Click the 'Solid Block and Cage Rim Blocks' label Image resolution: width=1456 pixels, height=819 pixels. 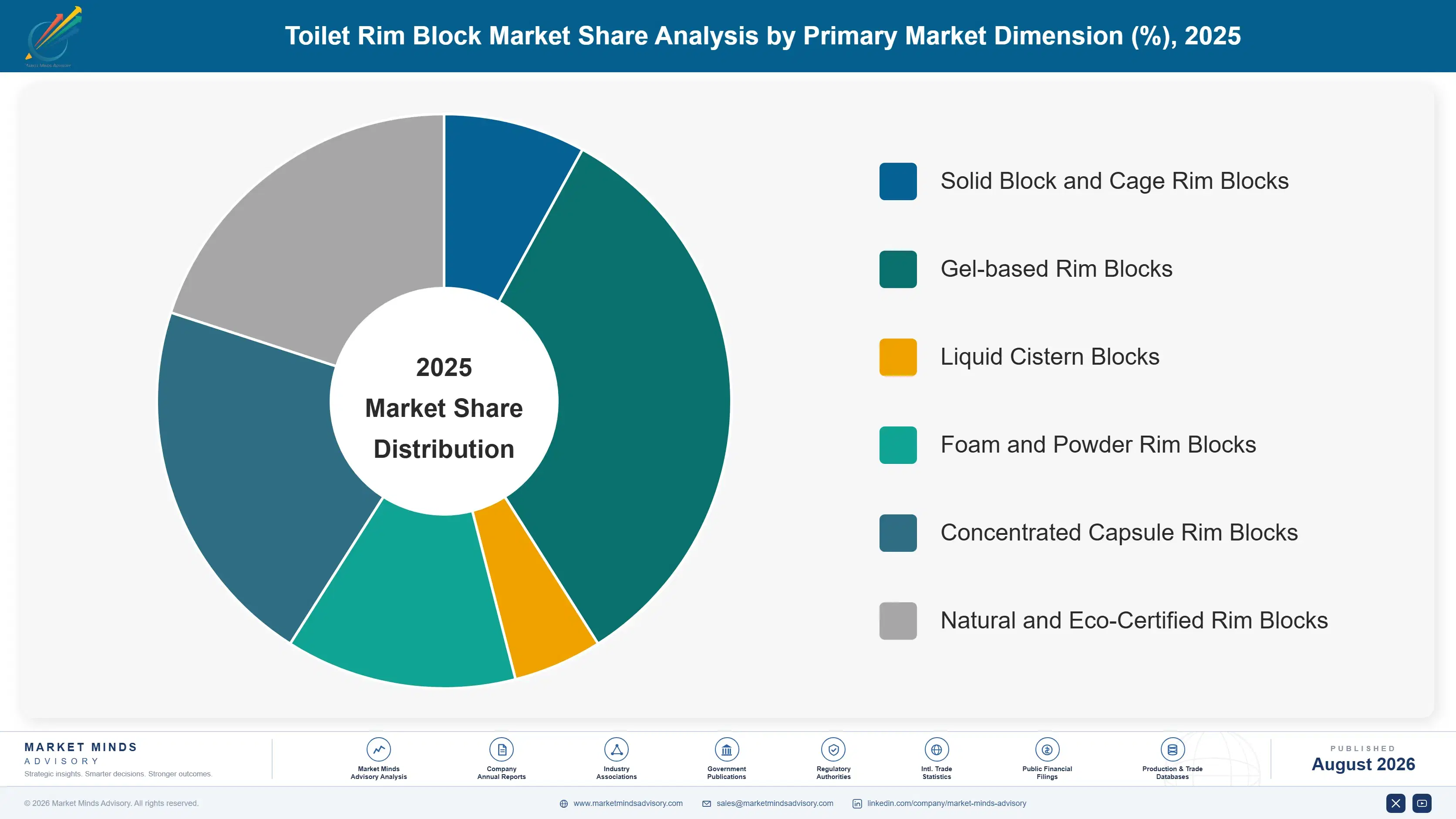tap(1114, 181)
